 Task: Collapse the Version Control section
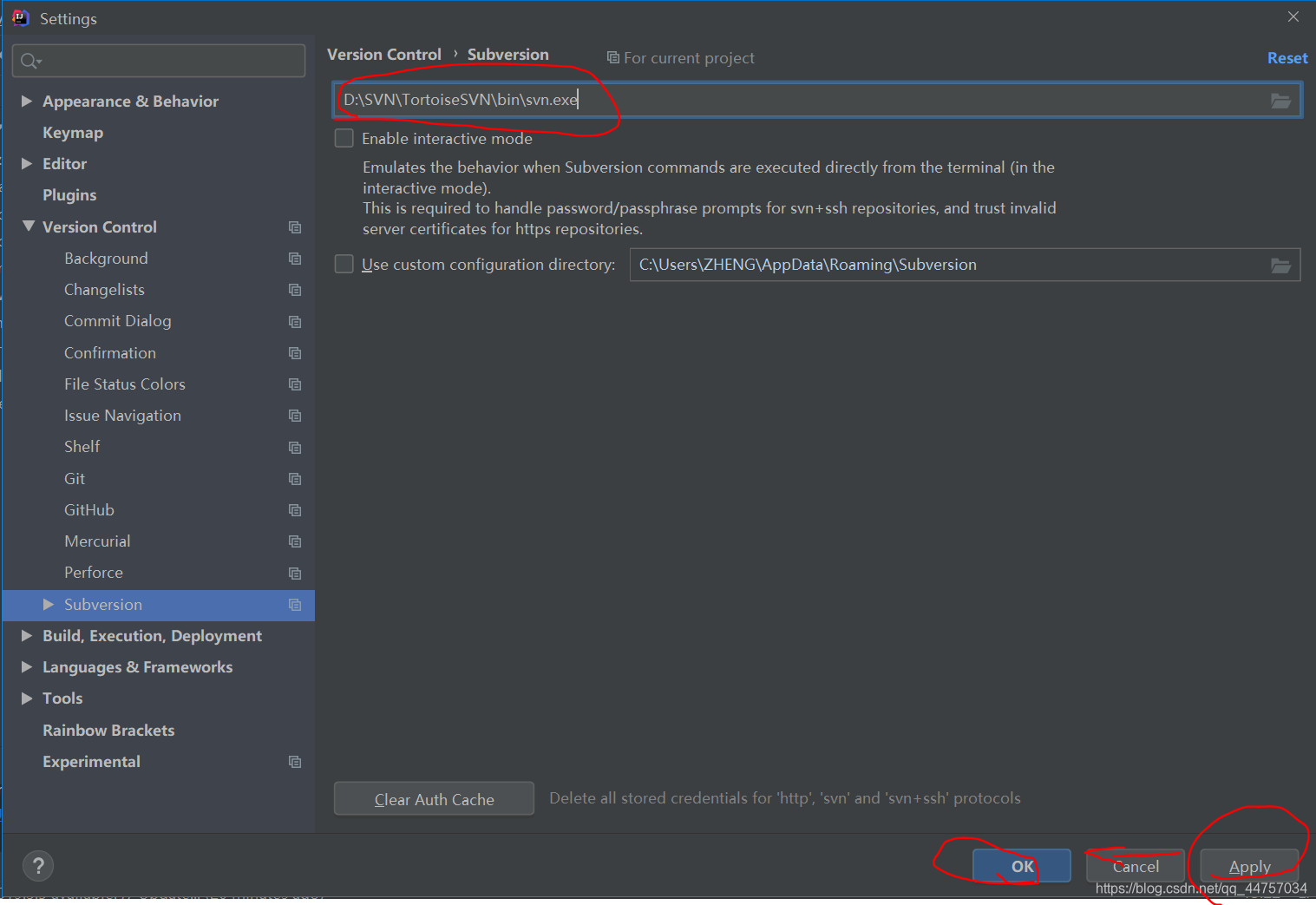(x=28, y=226)
